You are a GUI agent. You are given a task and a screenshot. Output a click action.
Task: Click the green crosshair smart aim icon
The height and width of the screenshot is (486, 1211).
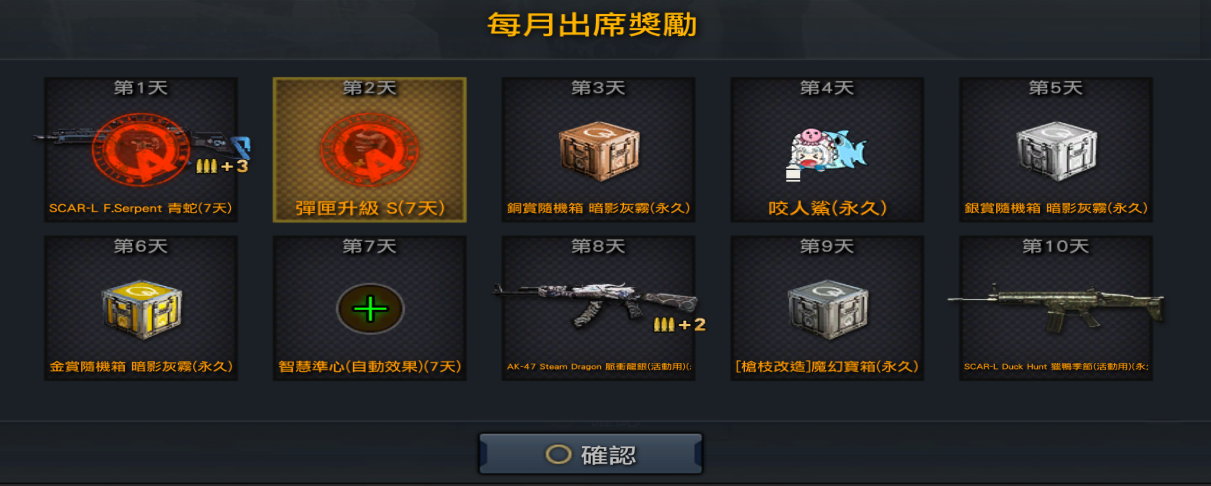pos(370,309)
